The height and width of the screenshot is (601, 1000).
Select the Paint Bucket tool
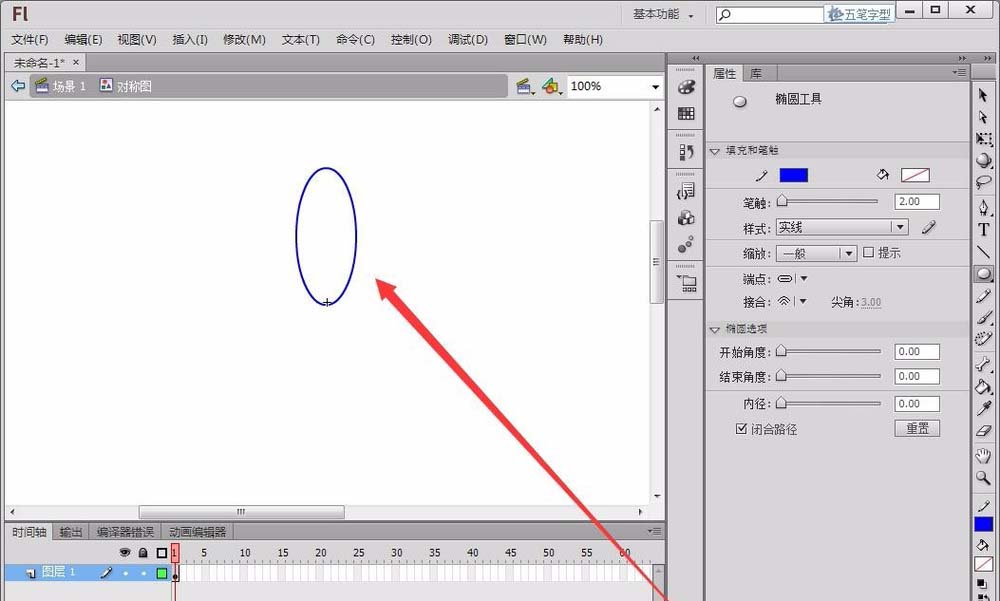983,386
